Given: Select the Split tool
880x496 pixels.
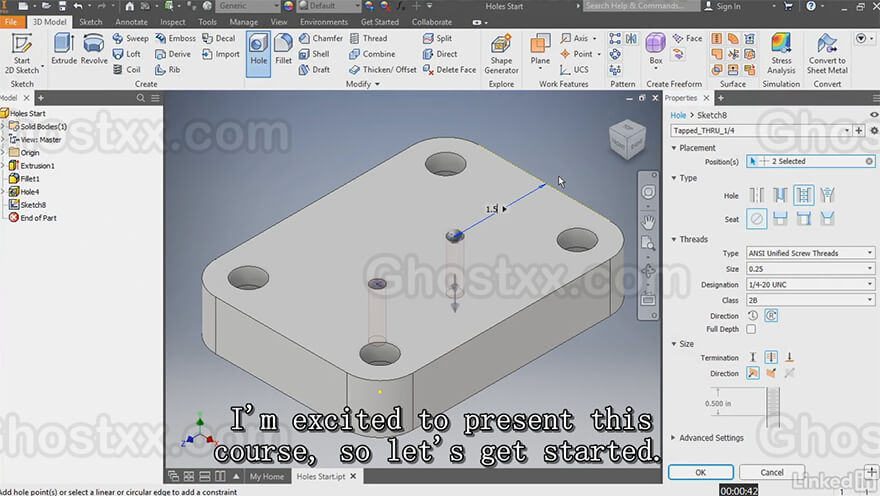Looking at the screenshot, I should (437, 38).
